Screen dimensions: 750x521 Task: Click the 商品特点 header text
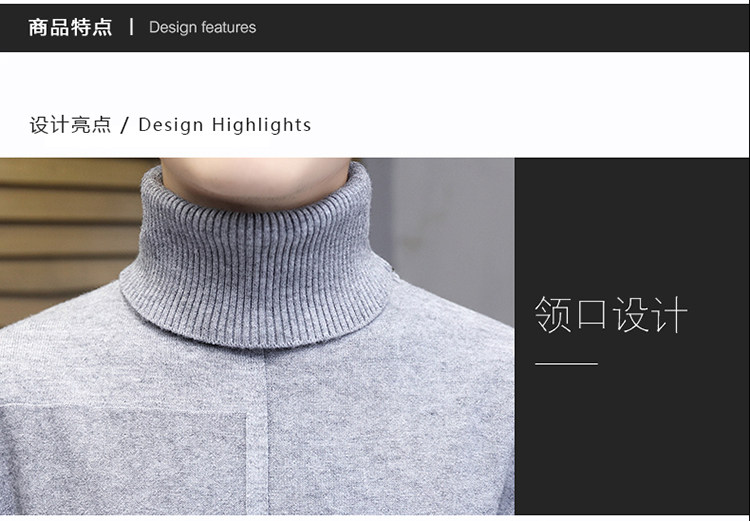coord(70,27)
